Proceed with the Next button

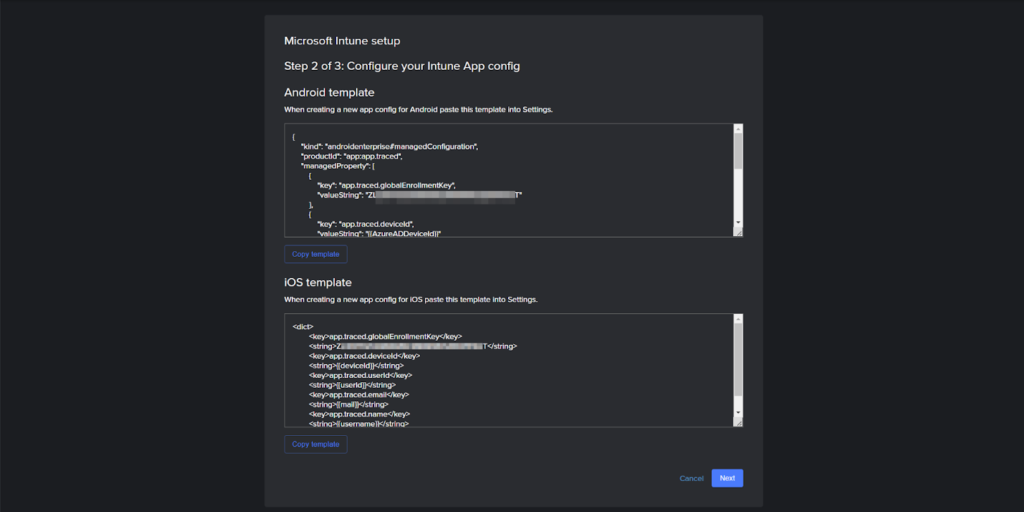click(x=727, y=478)
